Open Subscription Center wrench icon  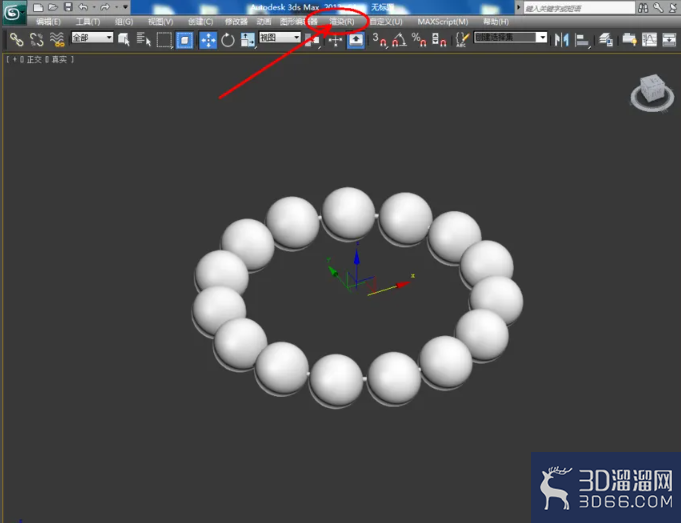(658, 7)
